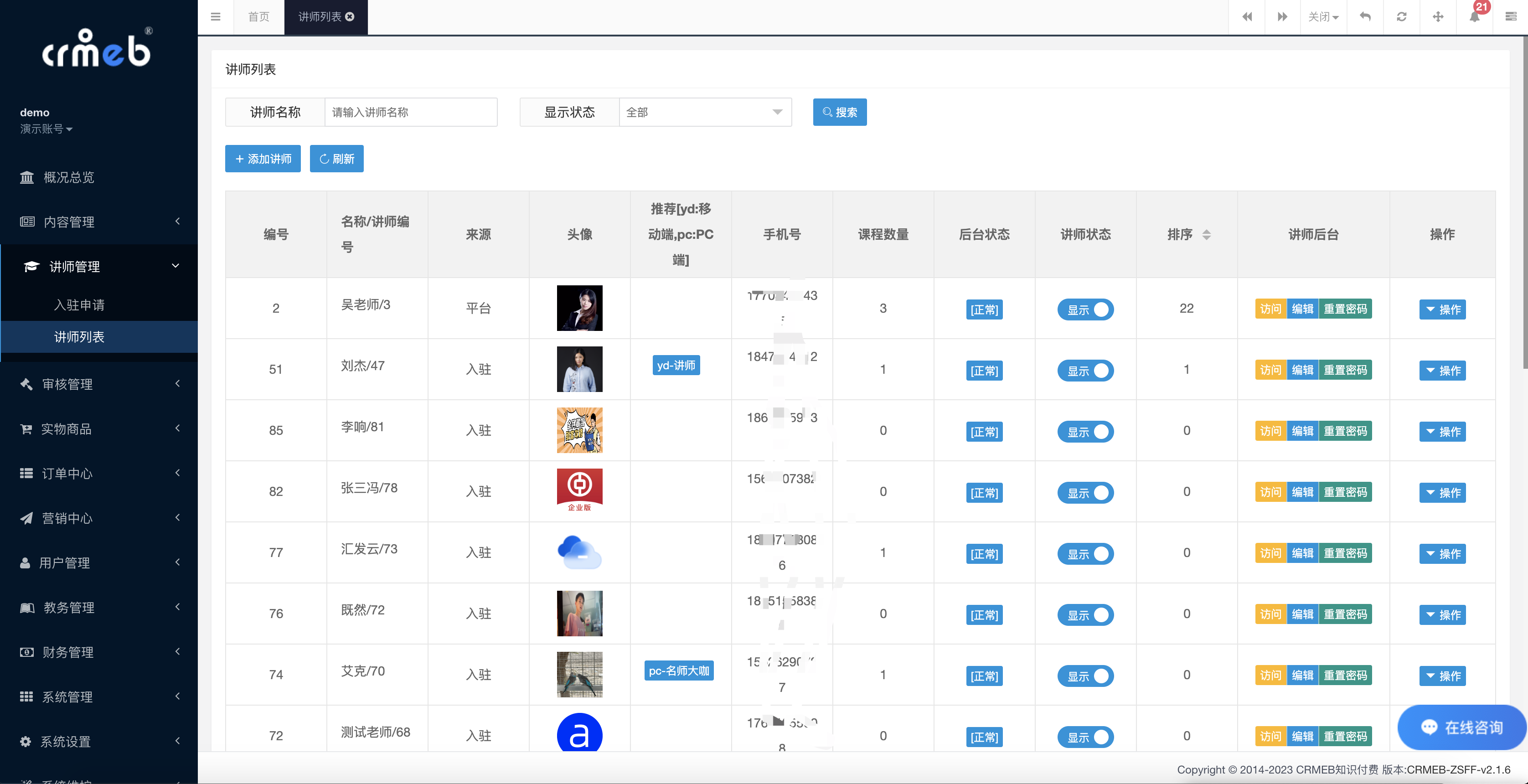Click the 实物商品 cart icon
The width and height of the screenshot is (1528, 784).
[26, 429]
